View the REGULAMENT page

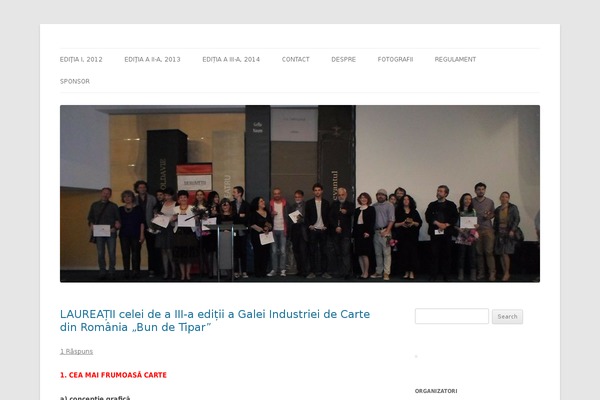pyautogui.click(x=455, y=59)
